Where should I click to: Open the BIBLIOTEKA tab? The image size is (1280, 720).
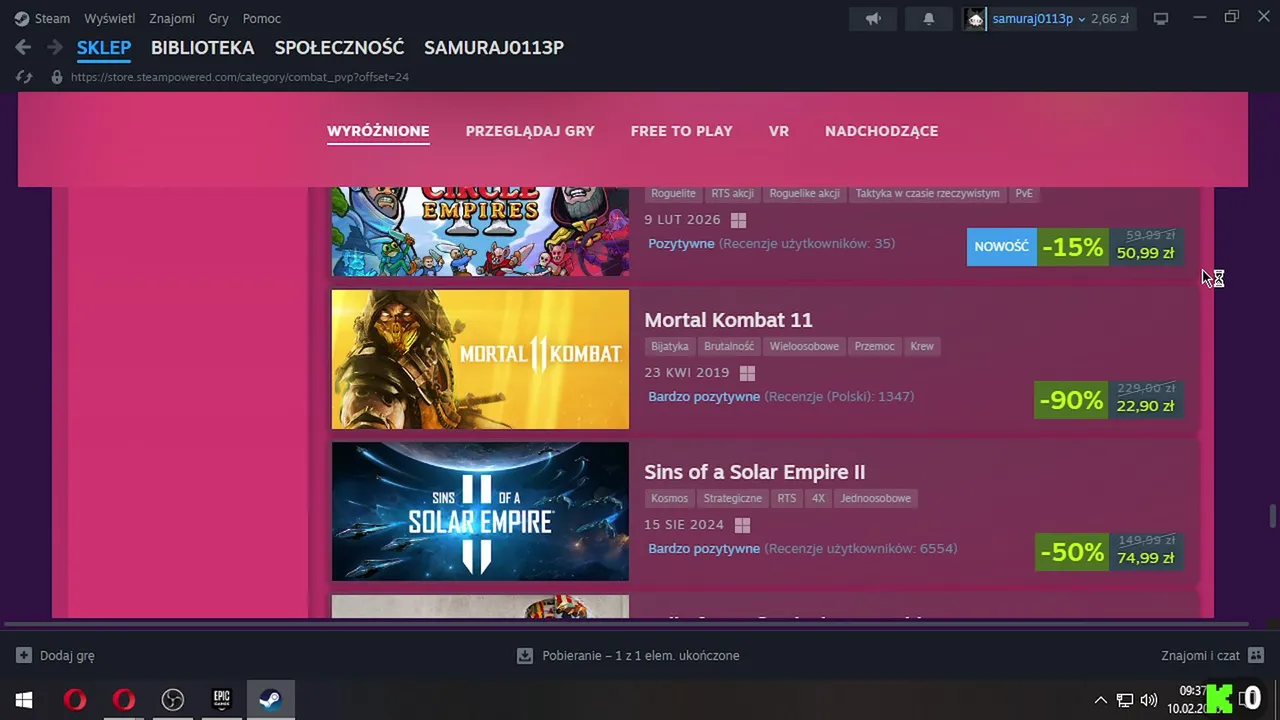(x=203, y=47)
